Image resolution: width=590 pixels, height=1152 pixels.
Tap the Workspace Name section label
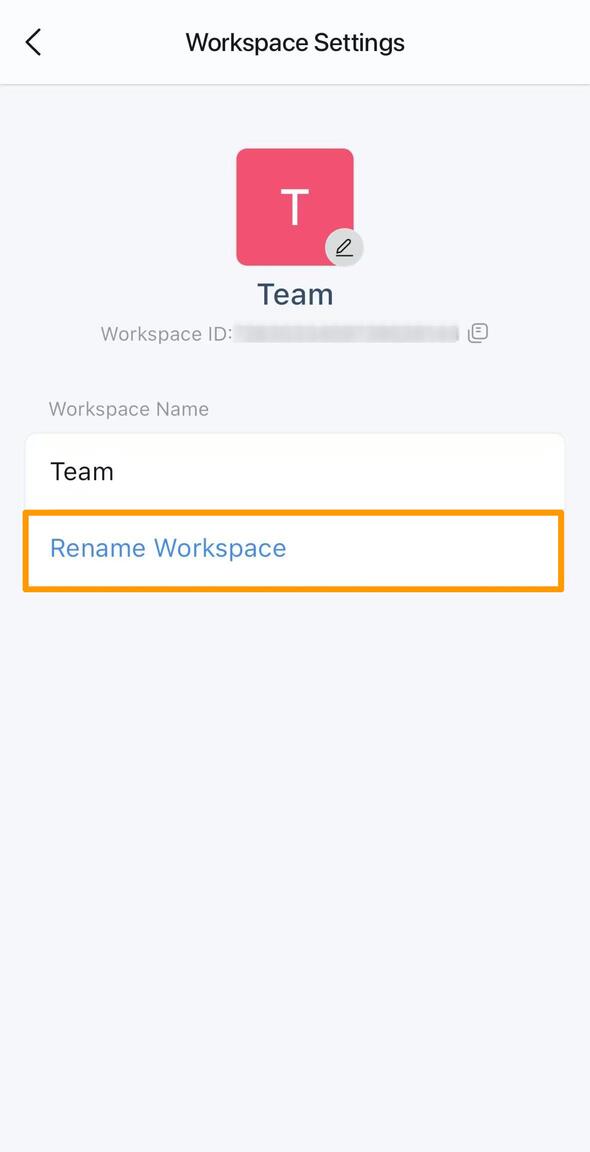pos(129,409)
